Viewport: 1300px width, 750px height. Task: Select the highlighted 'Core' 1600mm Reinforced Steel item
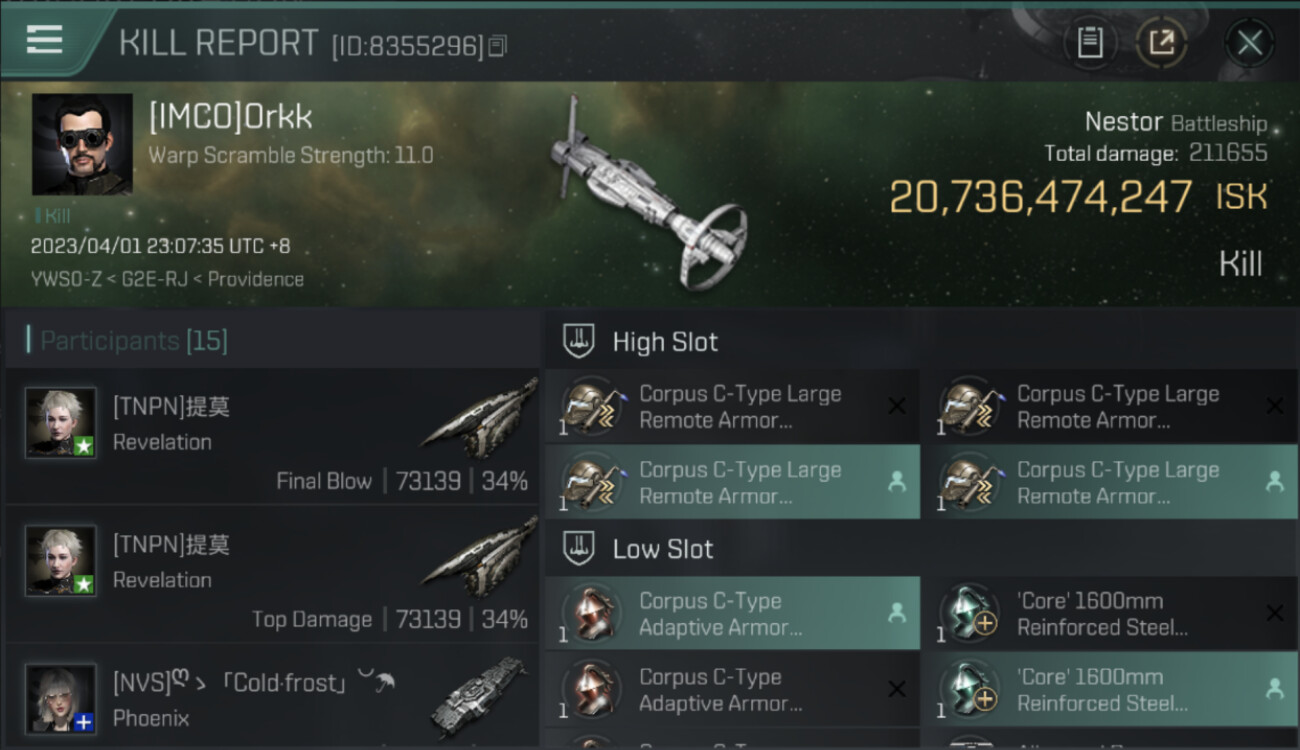(x=1109, y=689)
